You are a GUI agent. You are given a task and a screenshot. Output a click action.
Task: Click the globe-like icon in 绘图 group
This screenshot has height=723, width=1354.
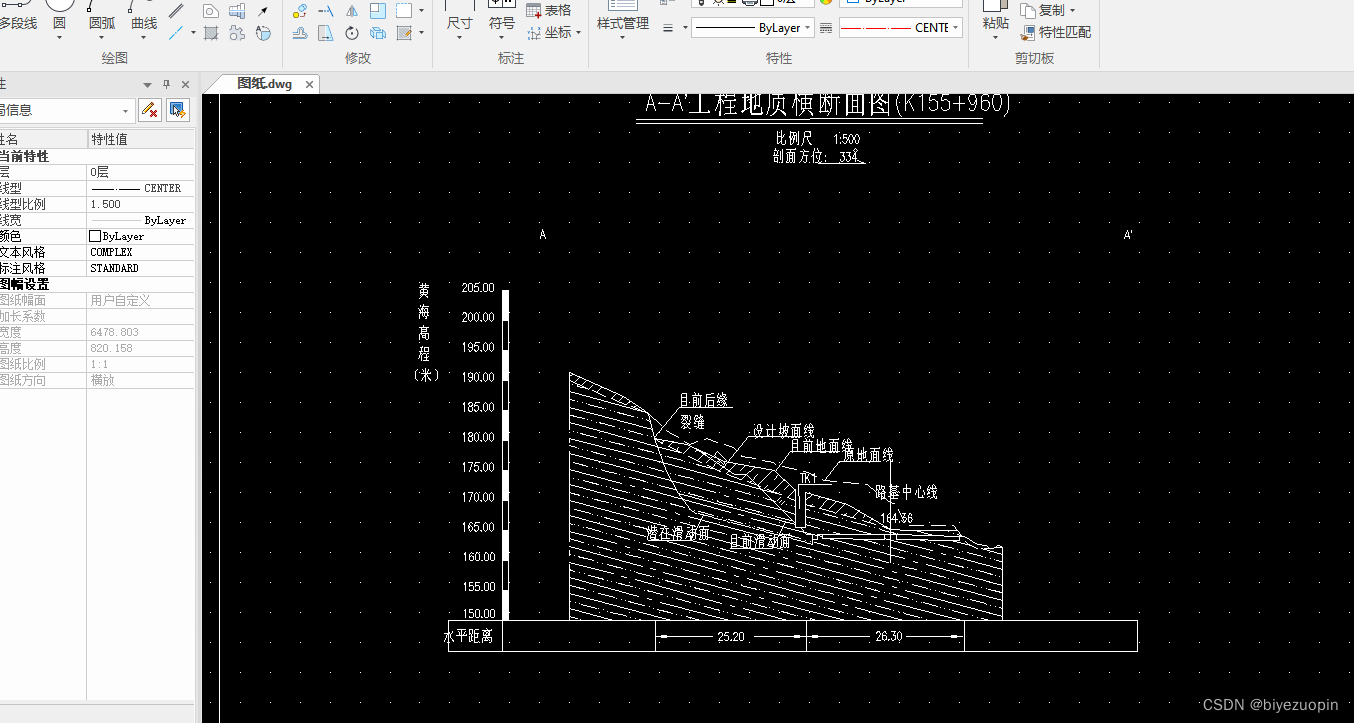tap(263, 33)
